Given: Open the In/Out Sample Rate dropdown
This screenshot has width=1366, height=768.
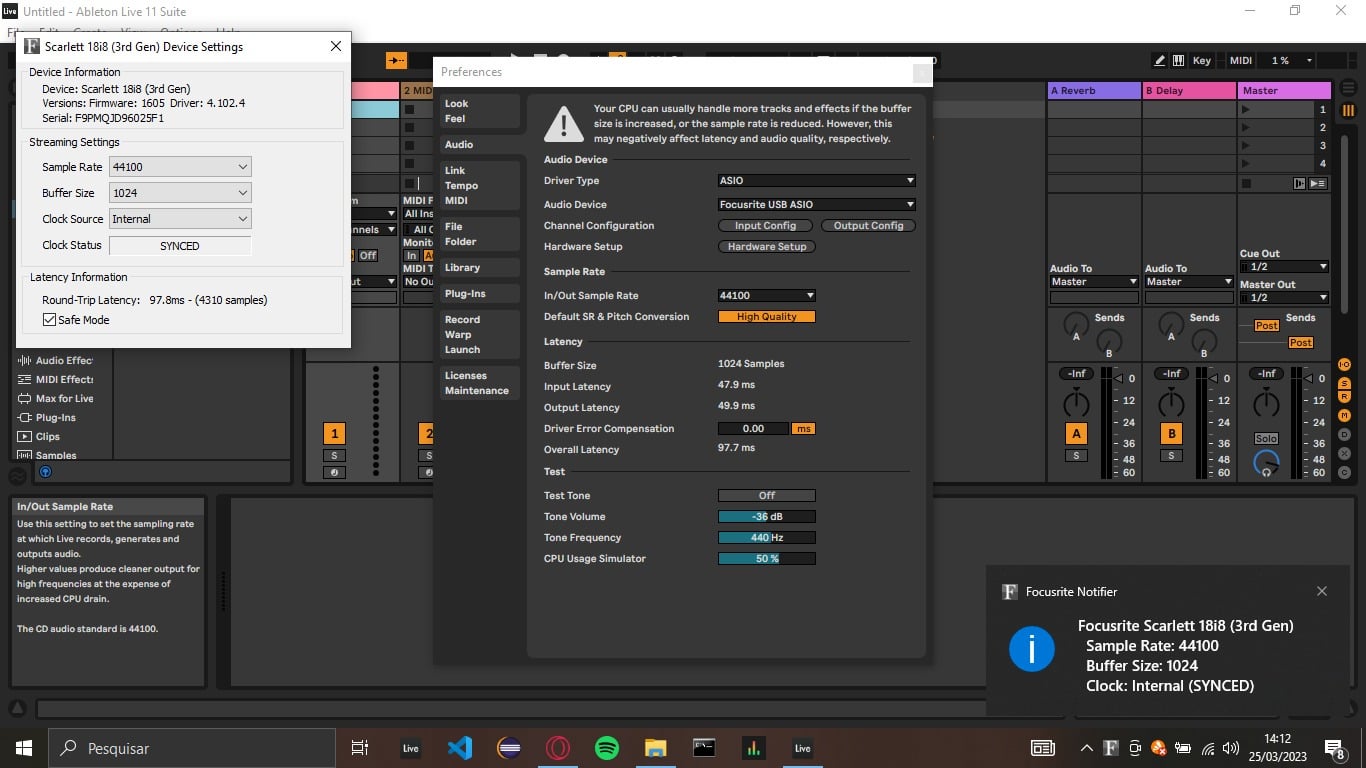Looking at the screenshot, I should [766, 296].
